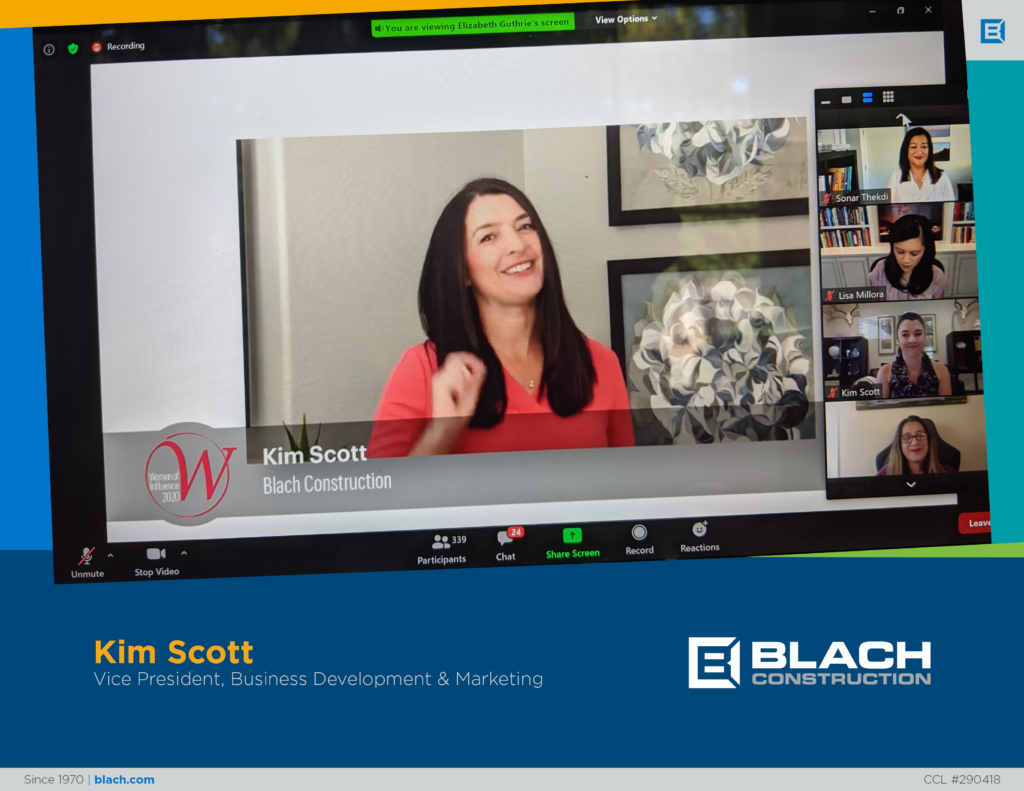Click the Women of Influence 2020 logo
The image size is (1024, 791).
[188, 474]
